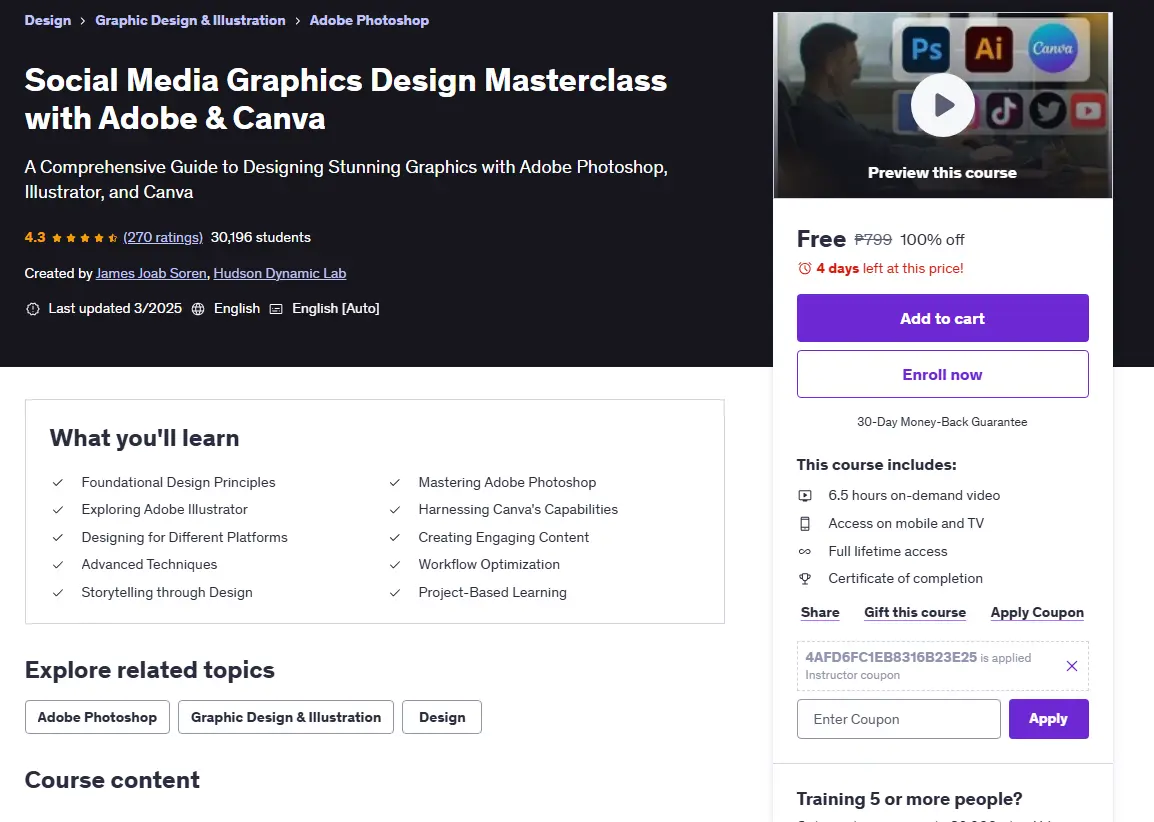Viewport: 1154px width, 822px height.
Task: Click the Twitter bird icon in preview
Action: pos(1047,111)
